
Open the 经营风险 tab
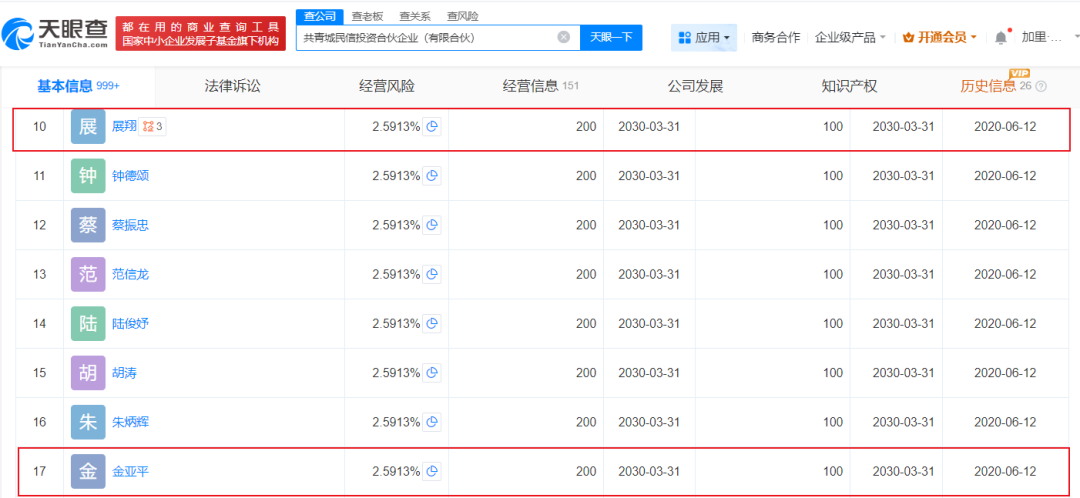pyautogui.click(x=387, y=86)
